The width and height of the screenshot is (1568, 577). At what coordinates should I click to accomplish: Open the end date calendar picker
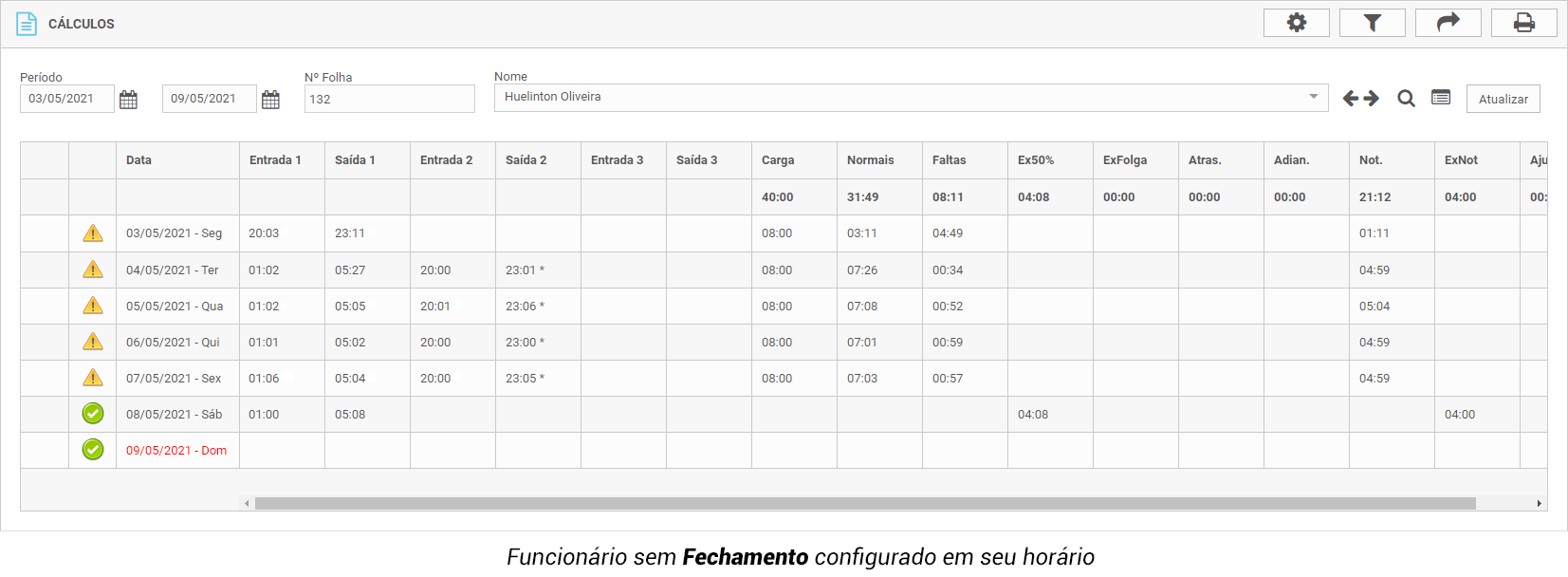pyautogui.click(x=271, y=100)
